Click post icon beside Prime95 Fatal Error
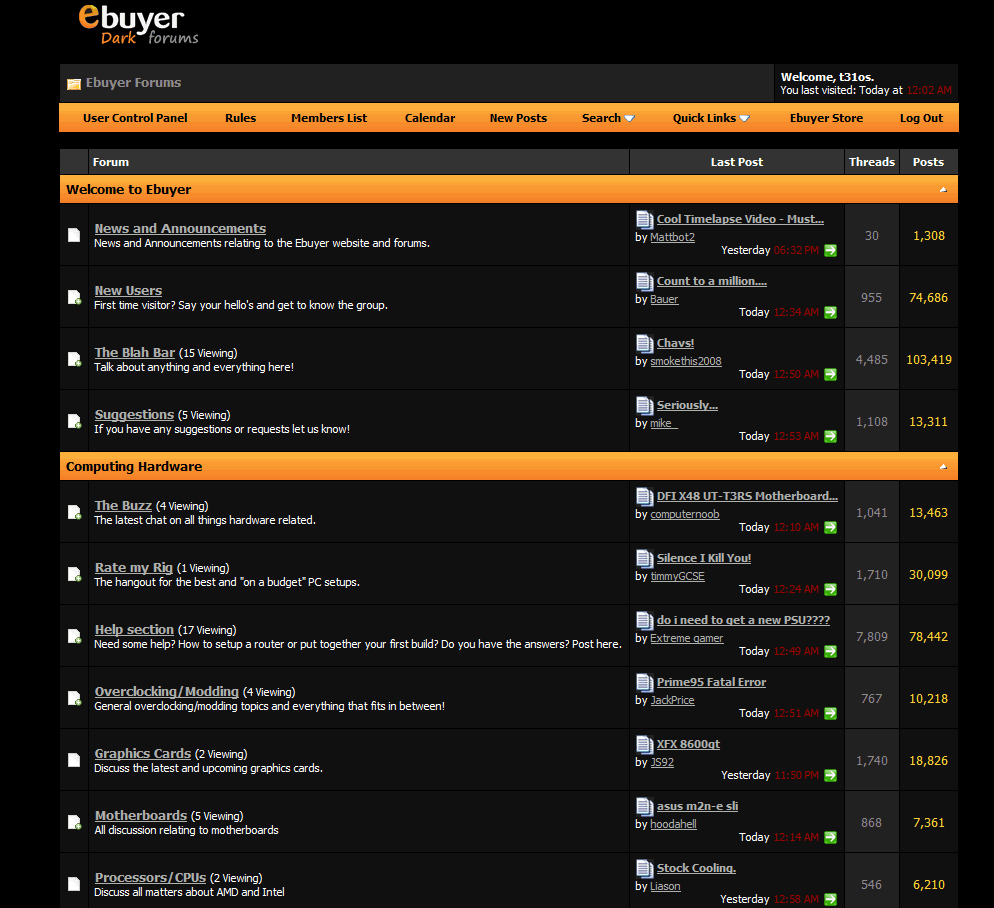Screen dimensions: 994x908 (645, 683)
